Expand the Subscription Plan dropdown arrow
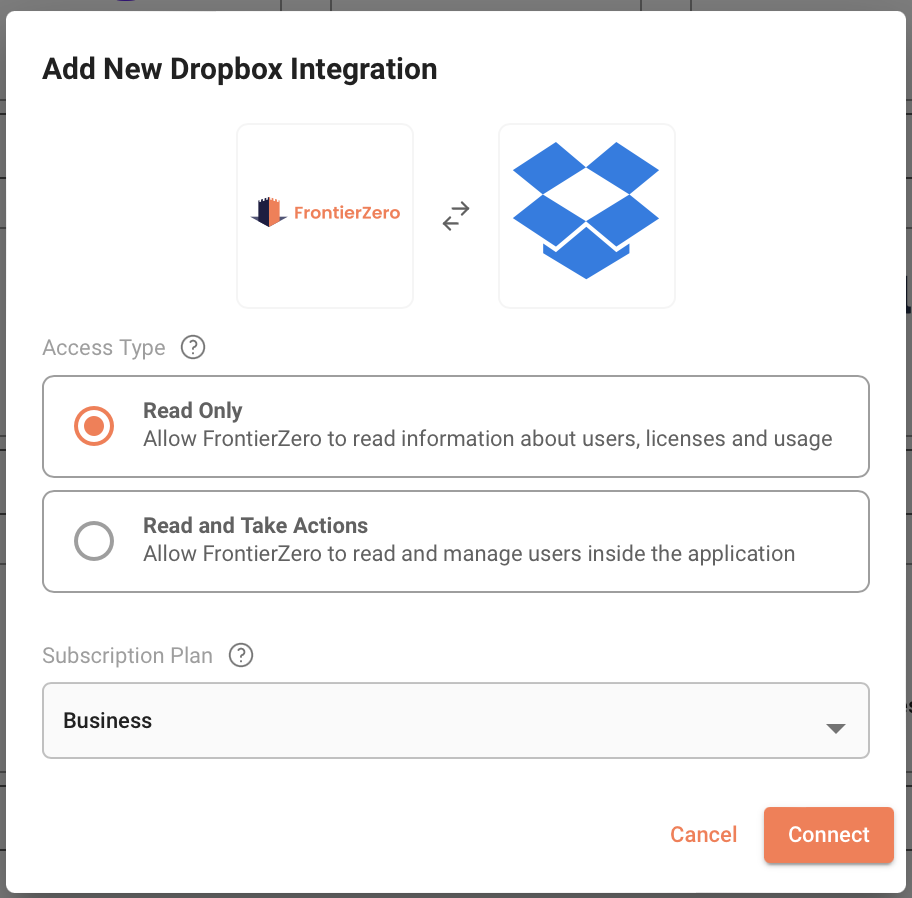 coord(836,728)
